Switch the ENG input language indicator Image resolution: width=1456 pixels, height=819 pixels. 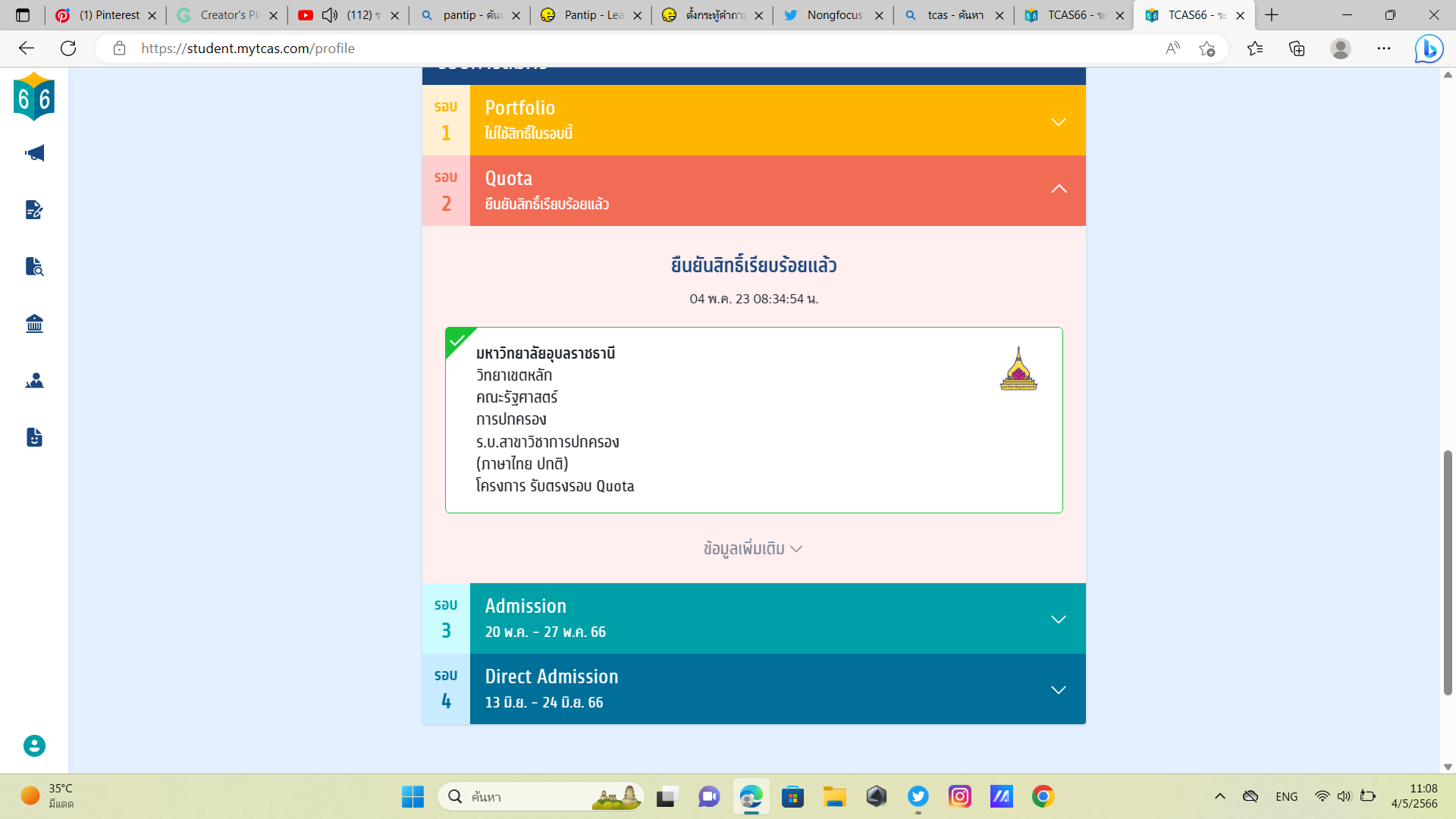(1286, 796)
